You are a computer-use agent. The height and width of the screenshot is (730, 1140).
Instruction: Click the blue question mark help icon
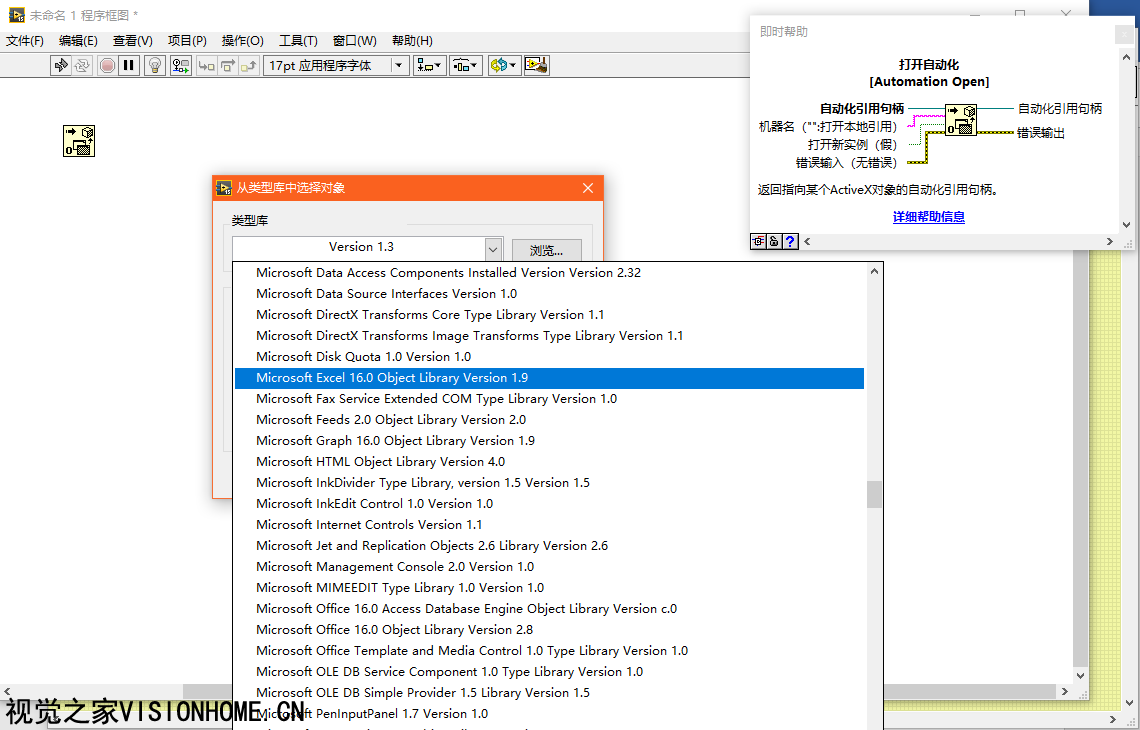click(790, 241)
